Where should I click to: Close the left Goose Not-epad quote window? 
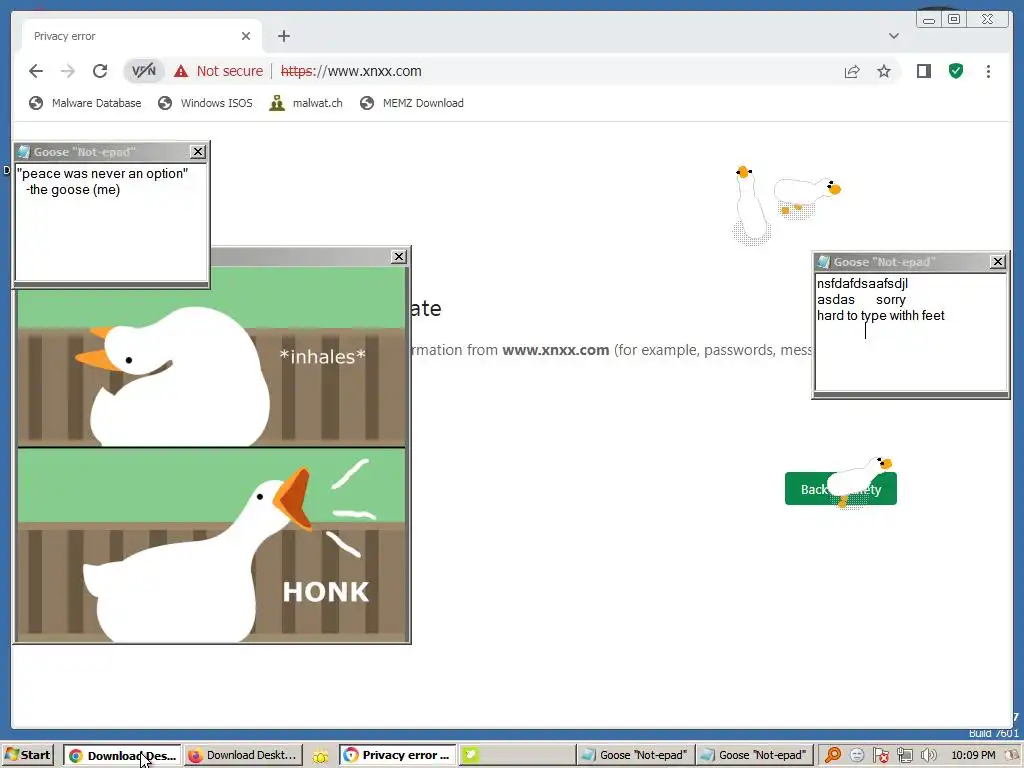[198, 152]
